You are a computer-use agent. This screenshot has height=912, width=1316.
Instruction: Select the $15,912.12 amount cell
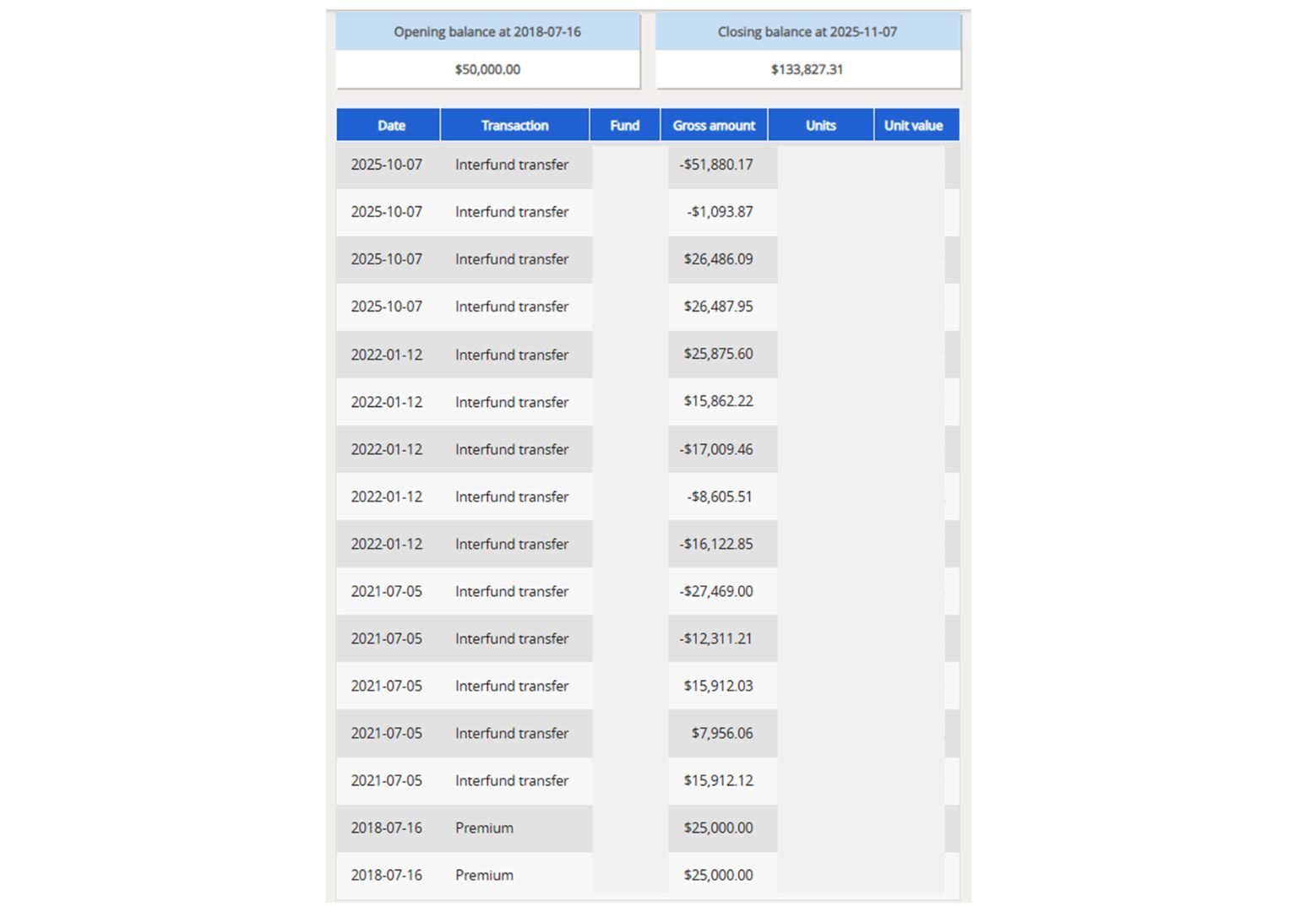pos(718,780)
